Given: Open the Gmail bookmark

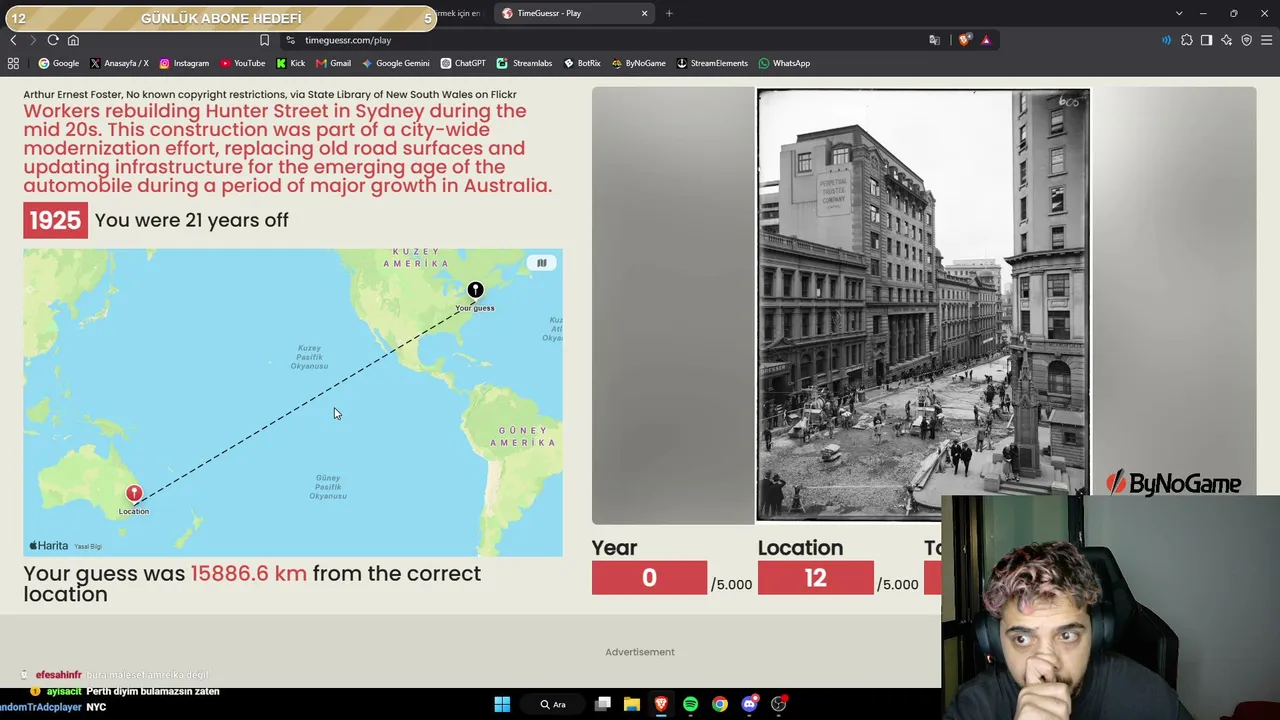Looking at the screenshot, I should pyautogui.click(x=333, y=63).
